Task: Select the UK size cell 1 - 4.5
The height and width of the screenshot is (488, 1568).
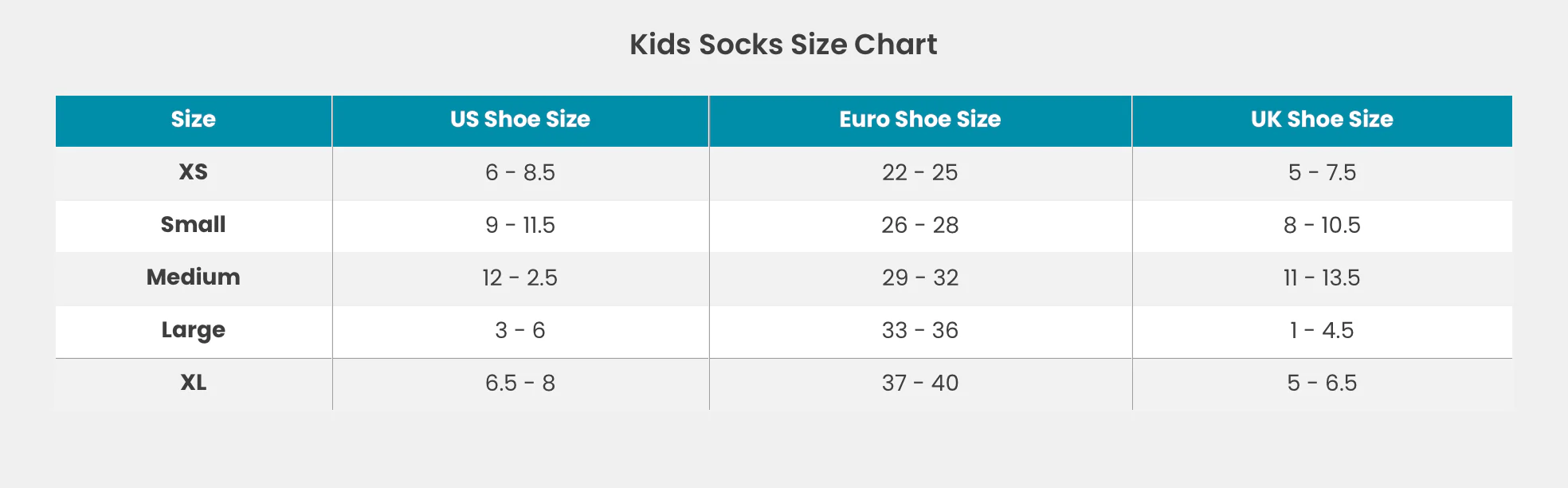Action: point(1322,330)
